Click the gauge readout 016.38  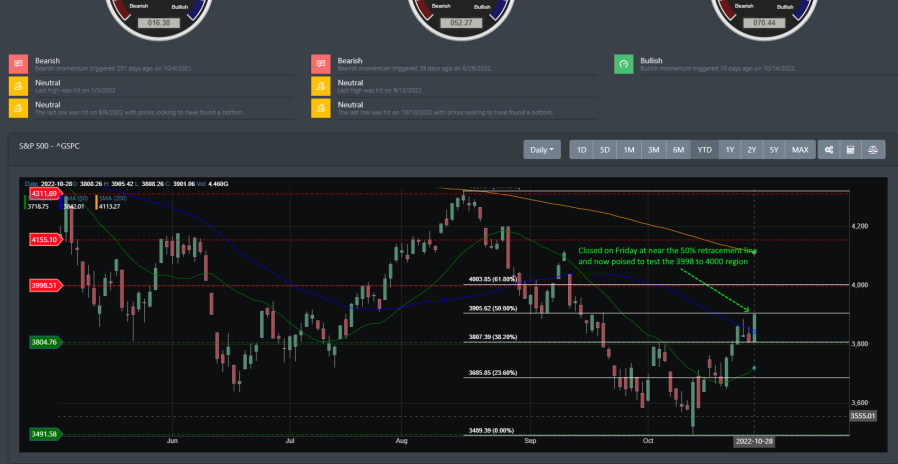[159, 23]
